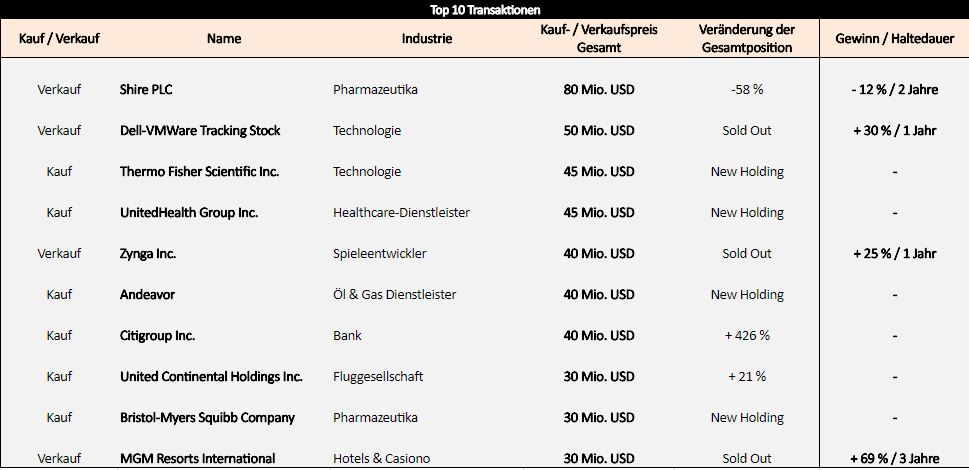Click United Continental Holdings Inc. cell

point(211,376)
